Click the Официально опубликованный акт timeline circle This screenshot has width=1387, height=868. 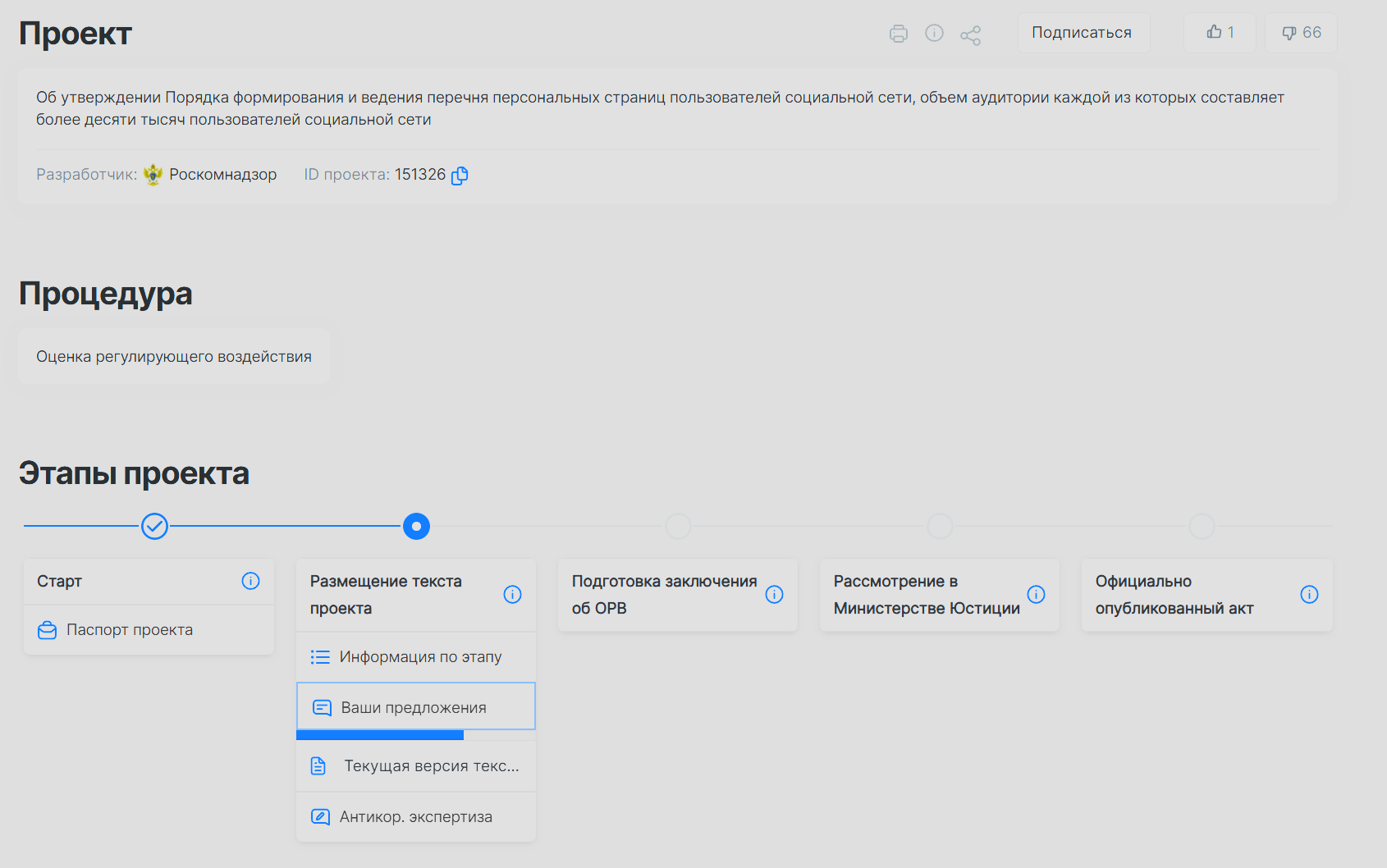pyautogui.click(x=1202, y=526)
